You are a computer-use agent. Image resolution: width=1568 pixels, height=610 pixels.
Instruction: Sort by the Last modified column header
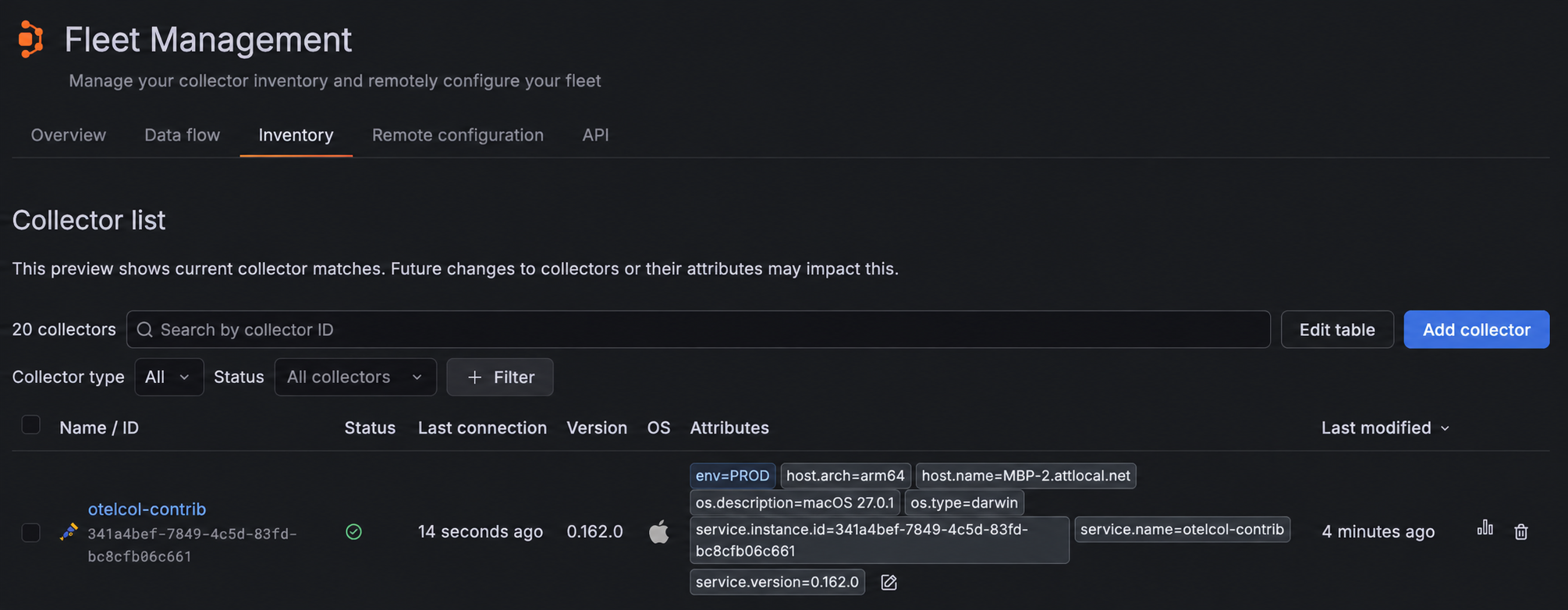click(1385, 428)
